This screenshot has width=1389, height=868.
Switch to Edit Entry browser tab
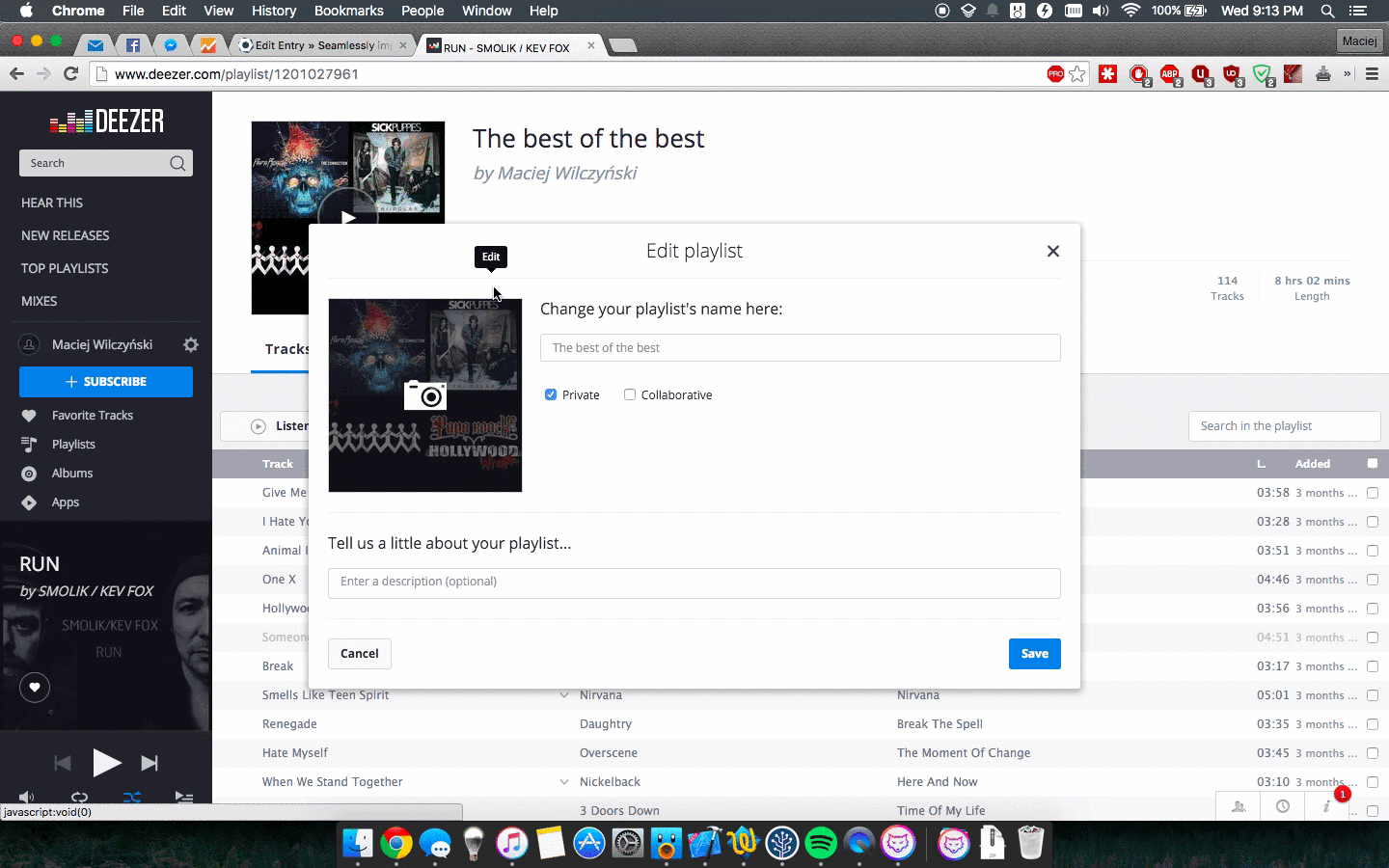323,45
